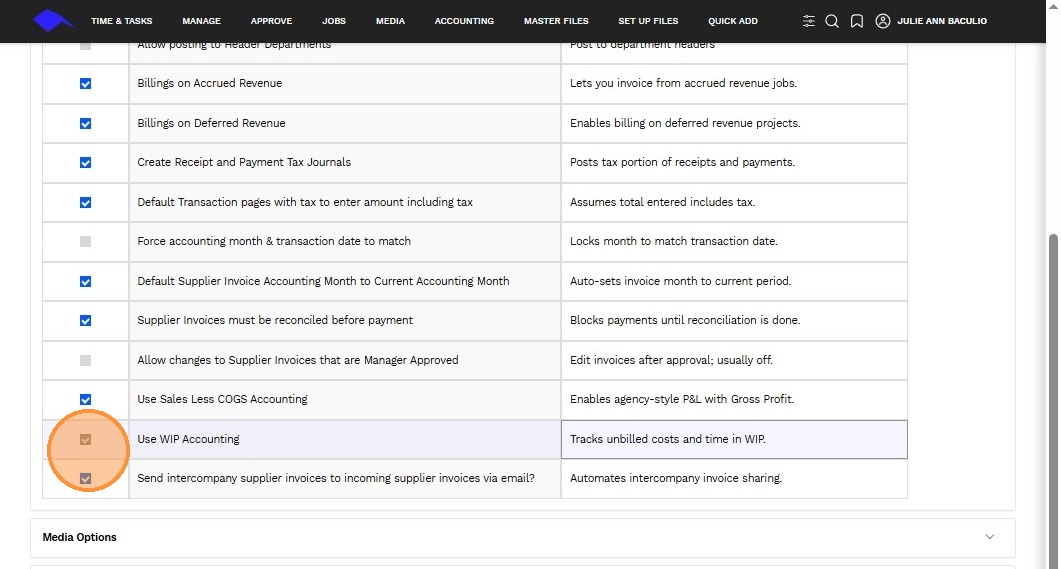Click the Media Options section header

80,537
